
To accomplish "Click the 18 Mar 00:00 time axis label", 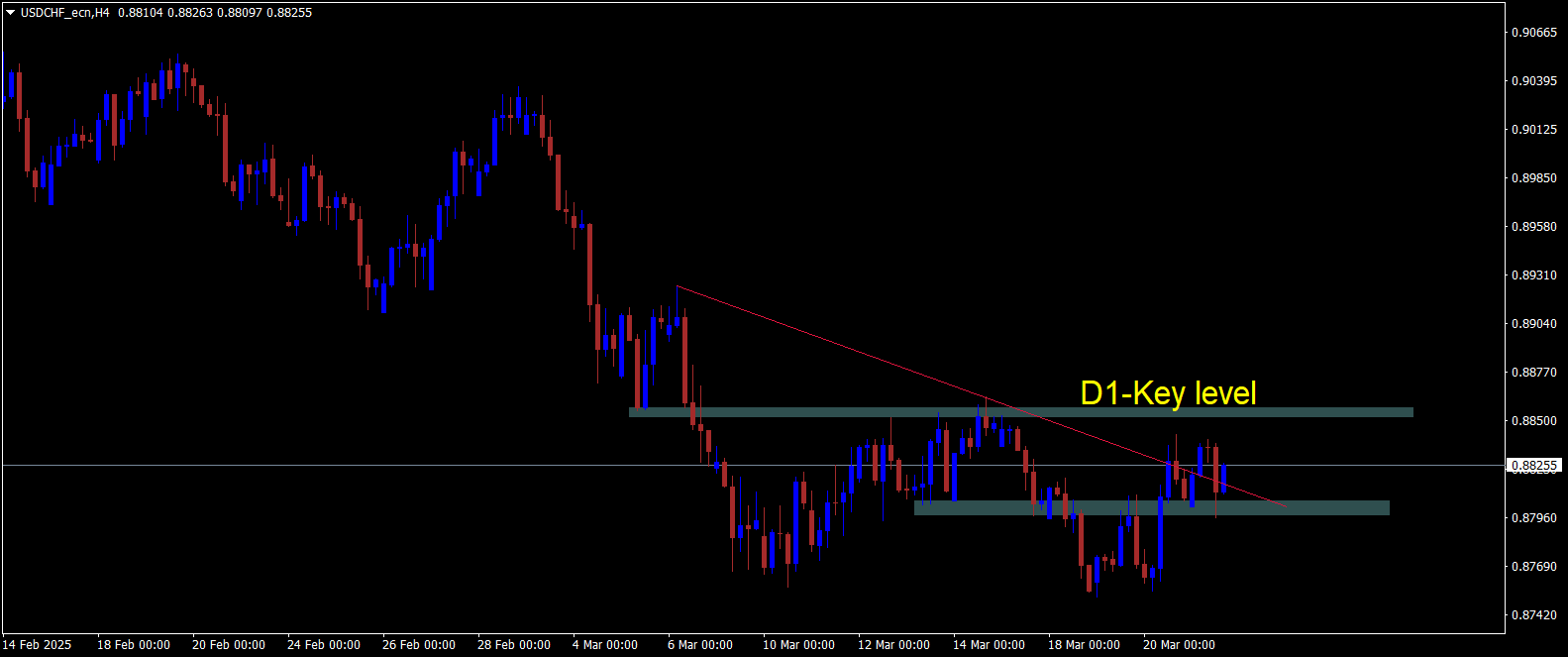I will (1084, 645).
